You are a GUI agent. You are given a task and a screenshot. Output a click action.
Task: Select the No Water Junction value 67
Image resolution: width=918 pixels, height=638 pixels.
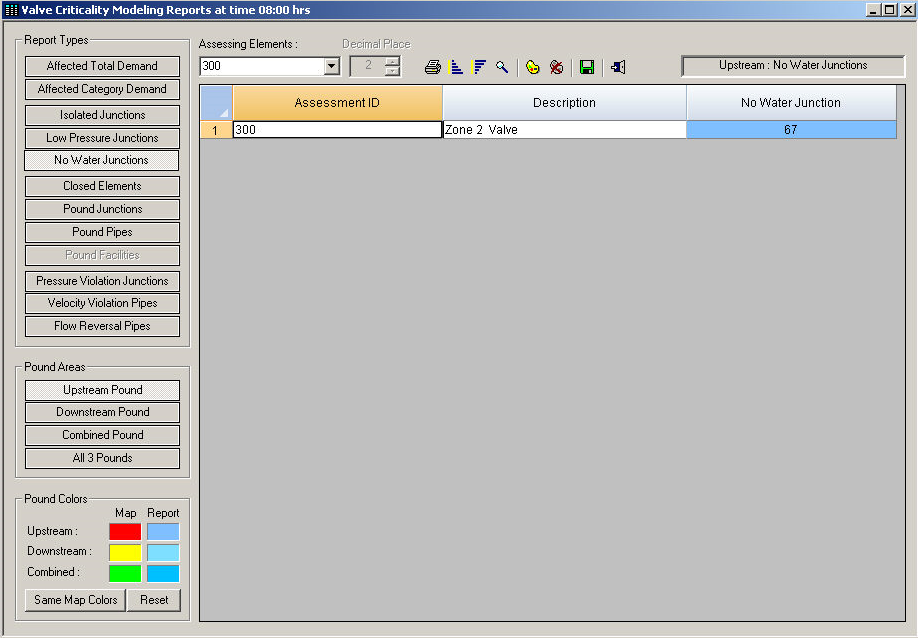pyautogui.click(x=791, y=130)
